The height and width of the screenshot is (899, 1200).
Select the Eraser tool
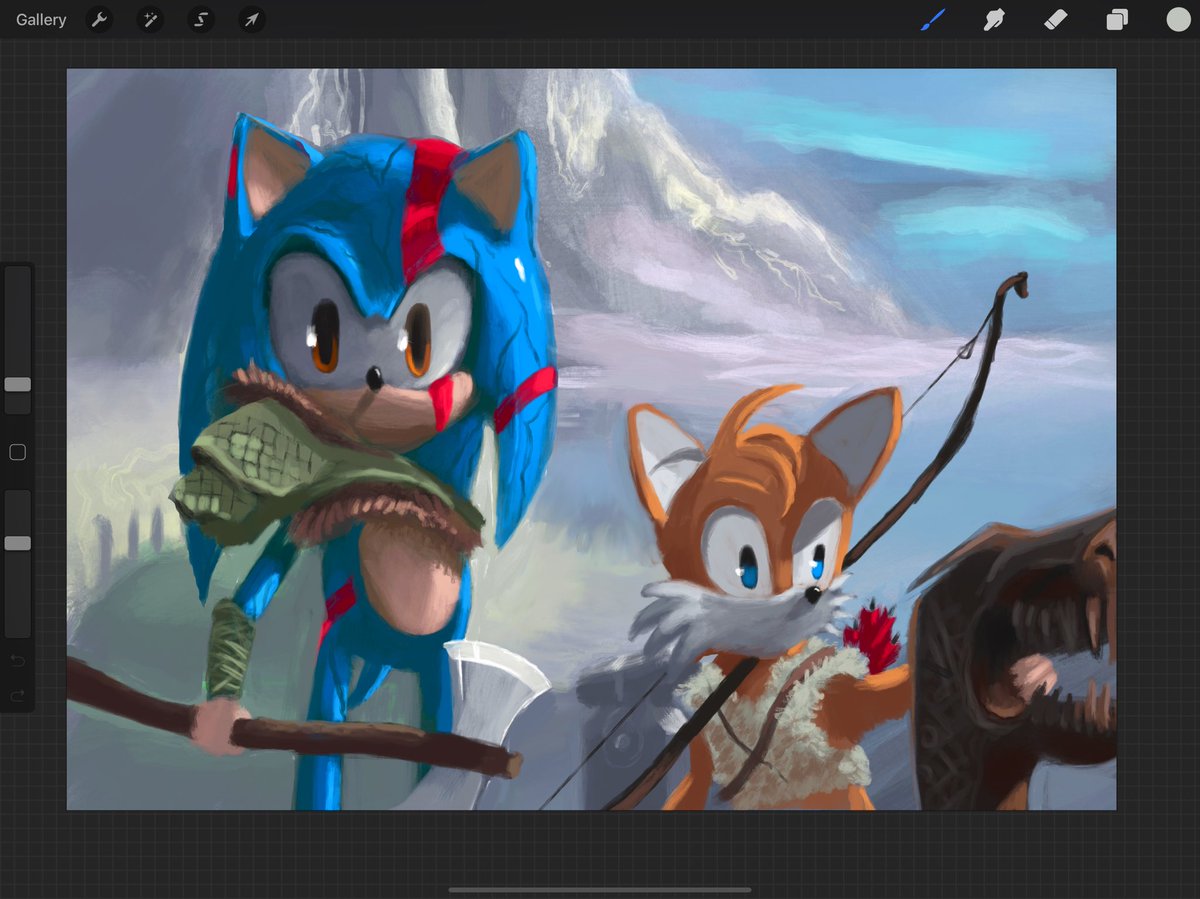pos(1056,20)
